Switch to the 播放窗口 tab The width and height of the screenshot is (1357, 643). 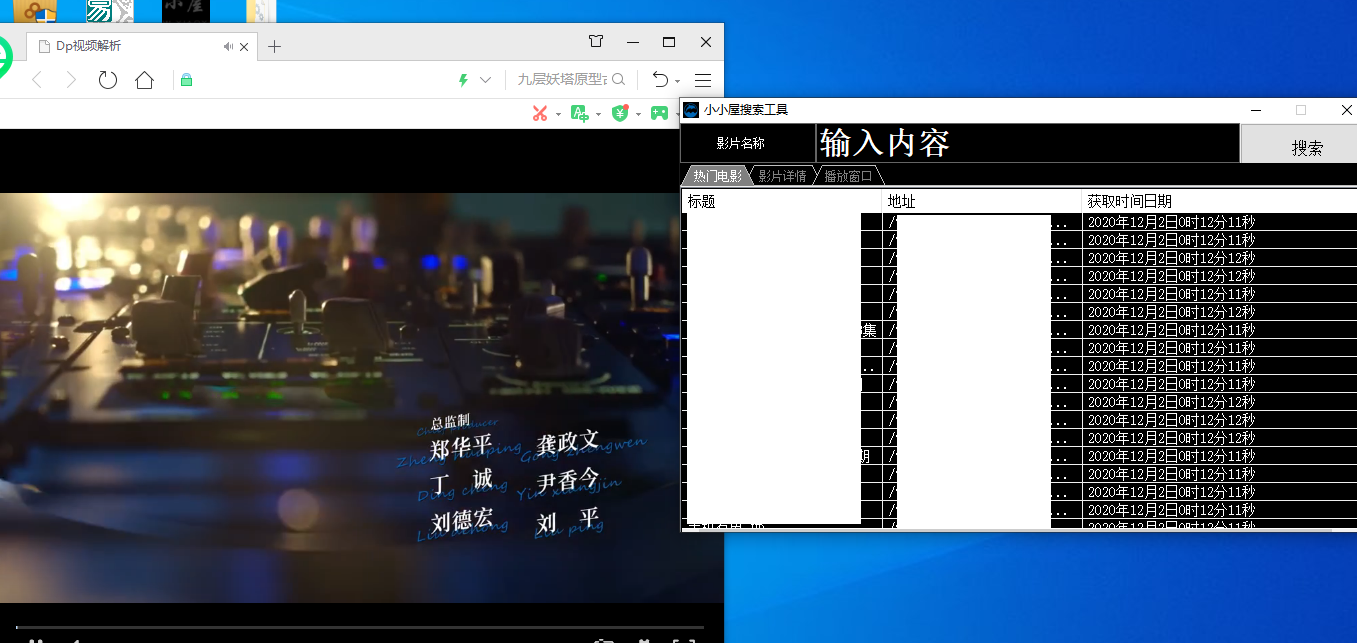849,176
